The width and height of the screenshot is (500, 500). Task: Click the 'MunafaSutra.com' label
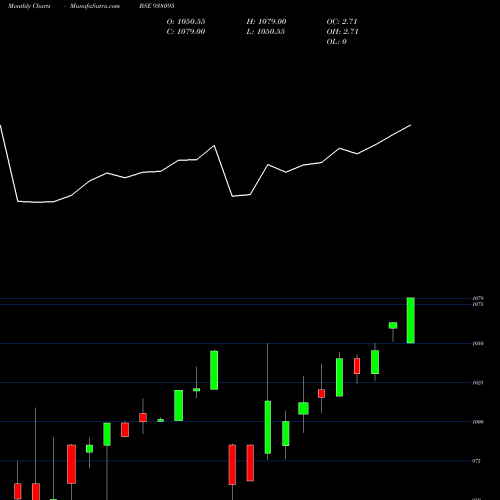coord(95,6)
